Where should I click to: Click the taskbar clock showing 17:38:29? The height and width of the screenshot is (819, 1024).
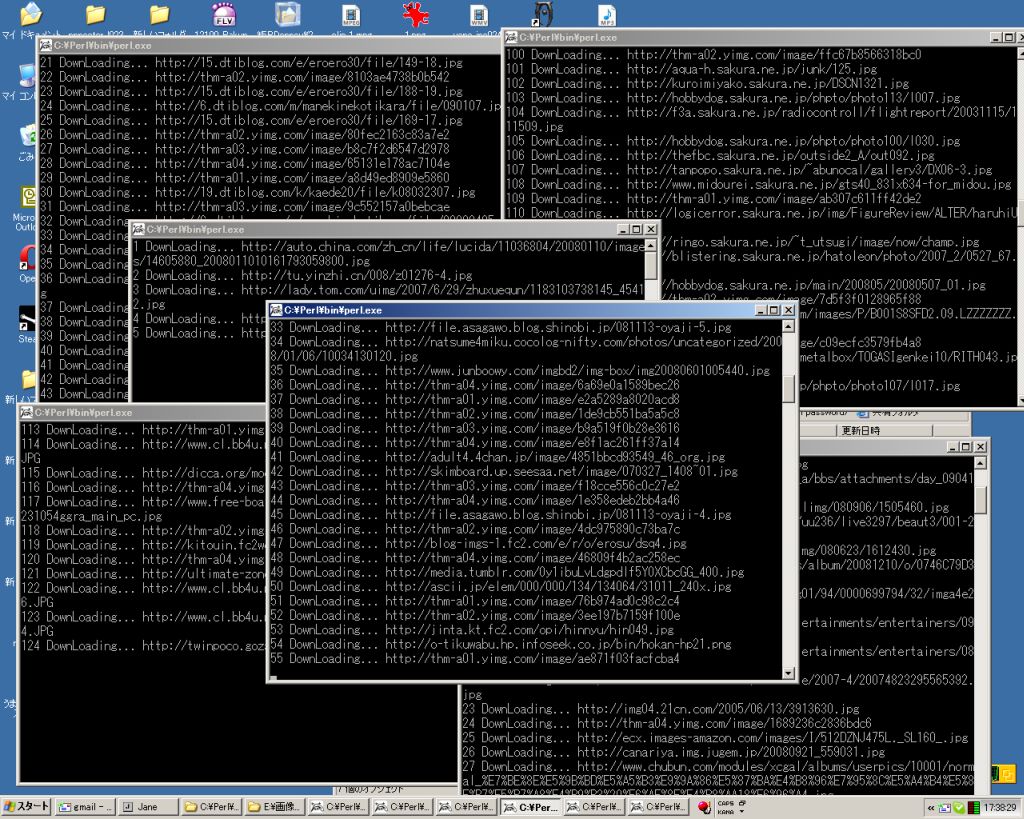tap(996, 807)
